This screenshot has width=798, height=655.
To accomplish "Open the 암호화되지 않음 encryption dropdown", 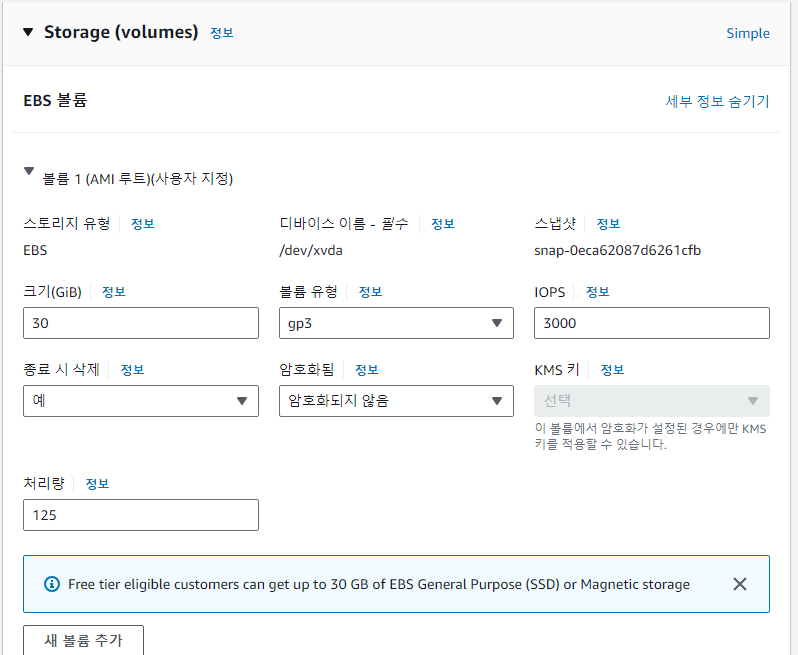I will coord(396,401).
